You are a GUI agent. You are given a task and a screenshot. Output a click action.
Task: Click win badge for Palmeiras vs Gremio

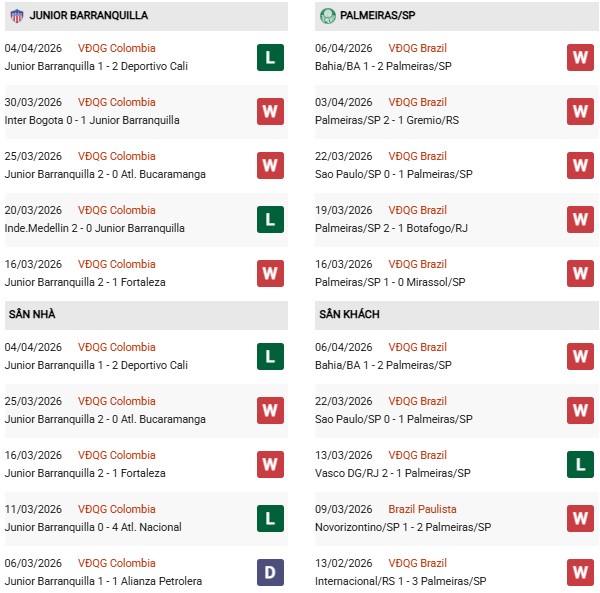pyautogui.click(x=580, y=111)
